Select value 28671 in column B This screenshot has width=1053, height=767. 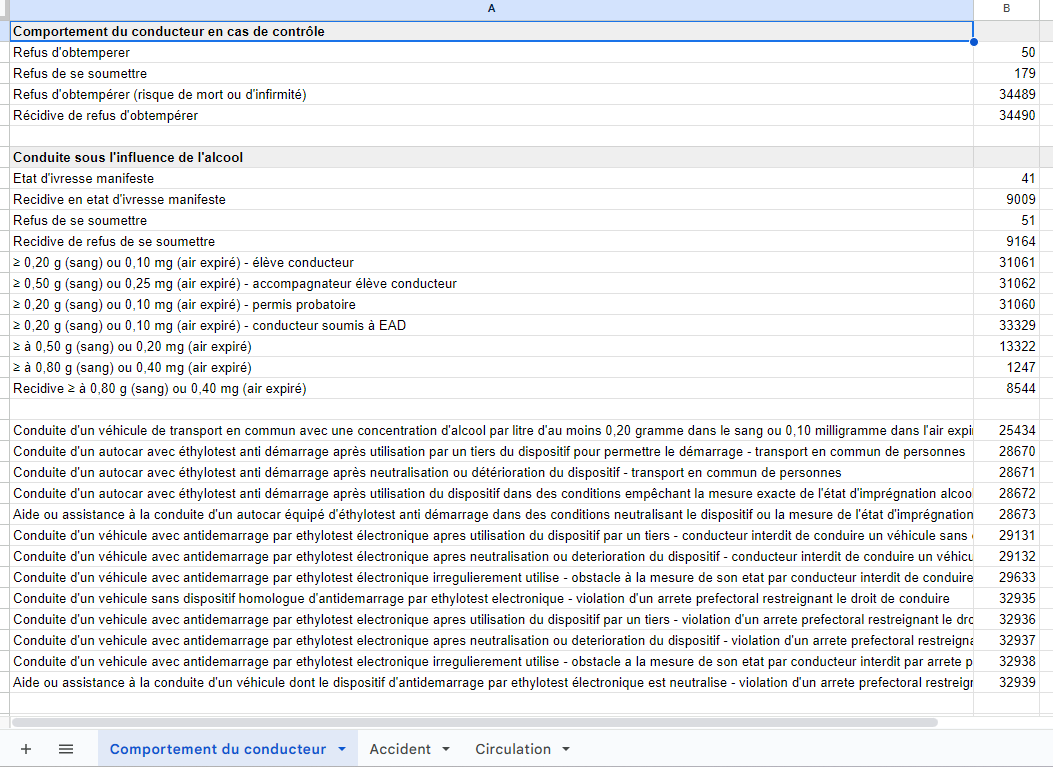[1006, 472]
